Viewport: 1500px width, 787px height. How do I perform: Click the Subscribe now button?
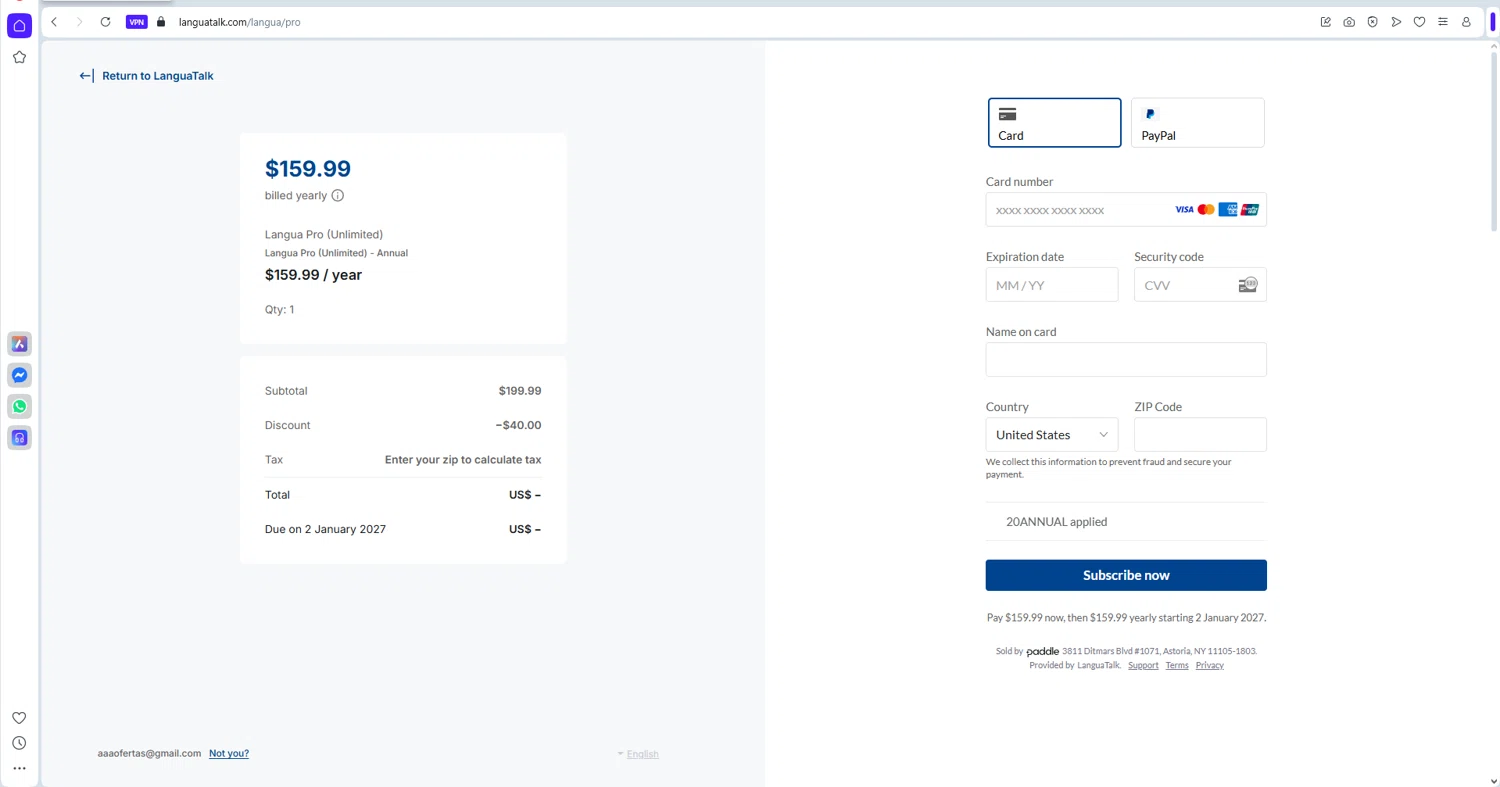(x=1126, y=575)
